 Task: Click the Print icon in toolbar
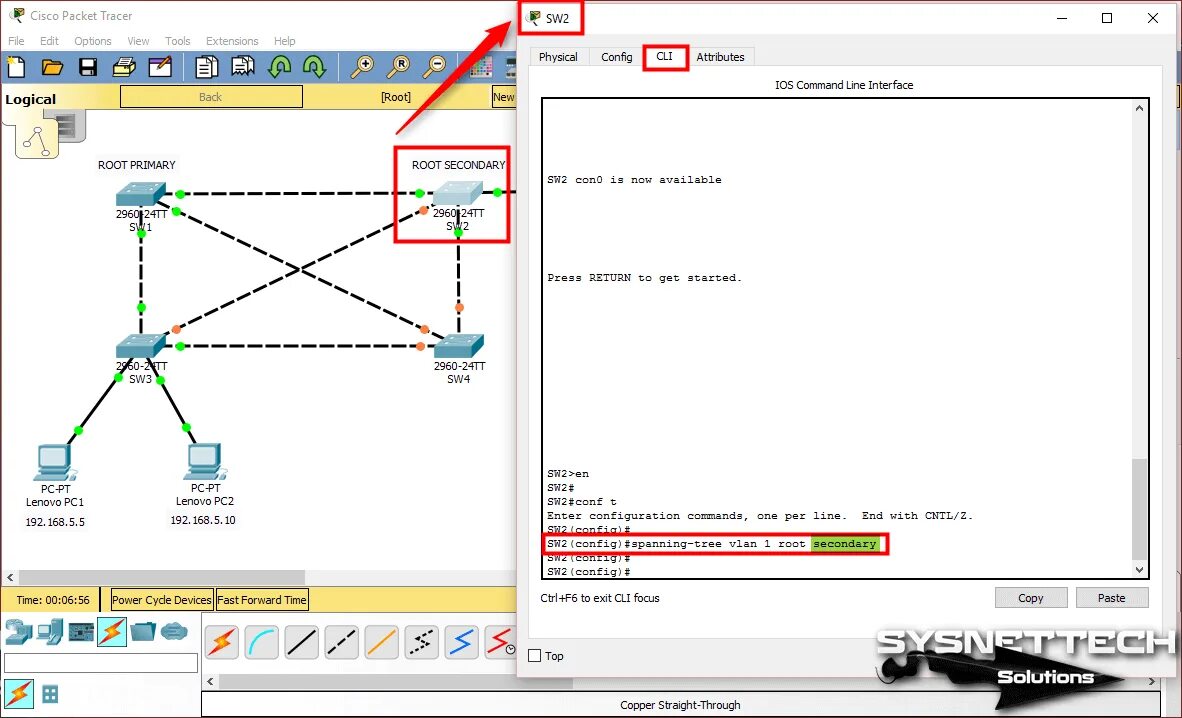pos(124,68)
